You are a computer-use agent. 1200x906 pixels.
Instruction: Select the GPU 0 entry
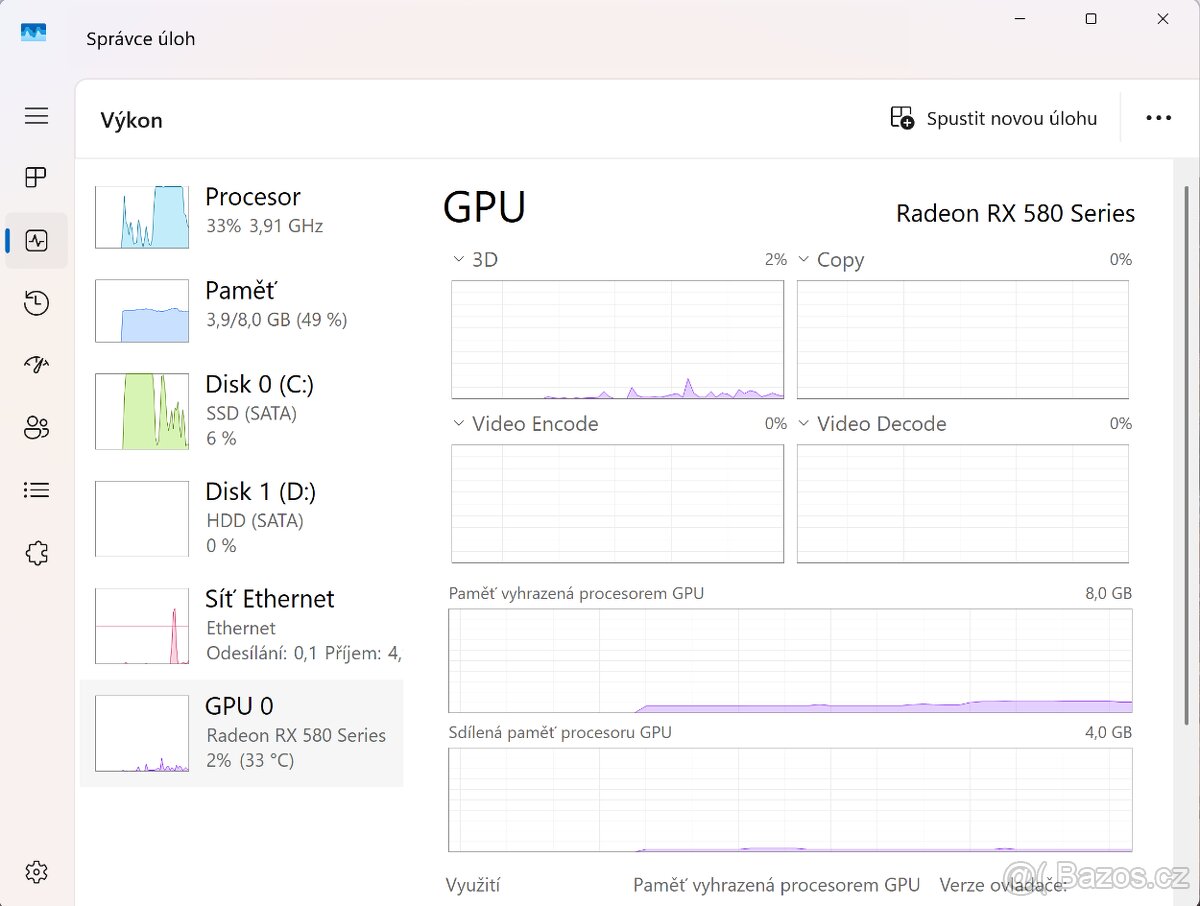point(240,732)
